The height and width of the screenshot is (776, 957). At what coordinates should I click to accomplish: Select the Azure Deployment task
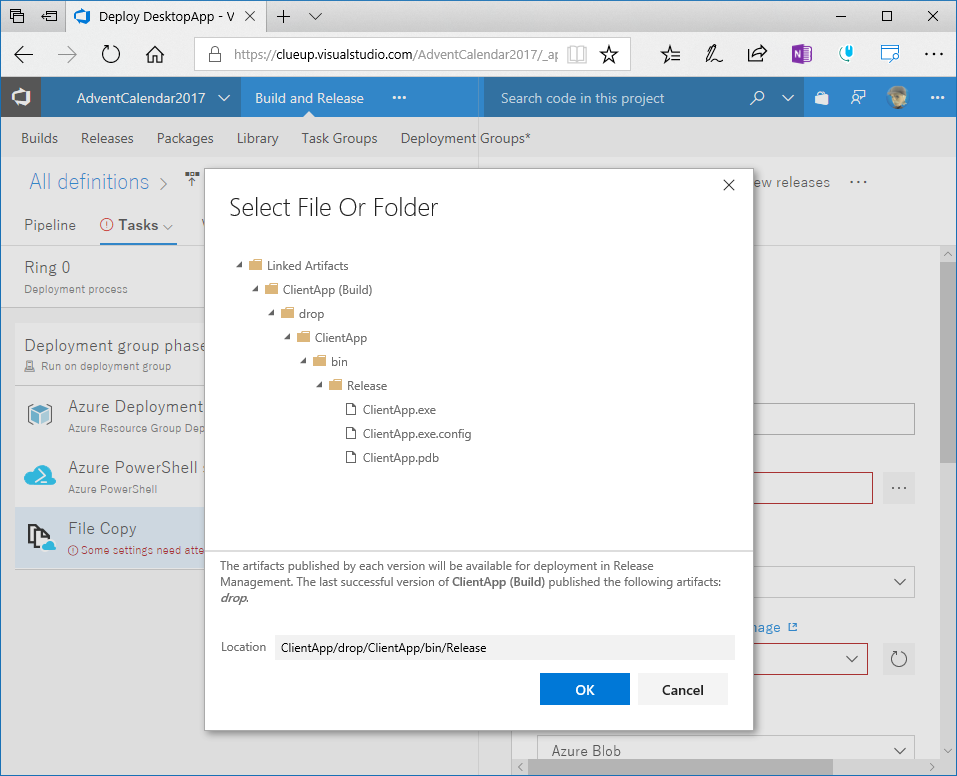(110, 416)
